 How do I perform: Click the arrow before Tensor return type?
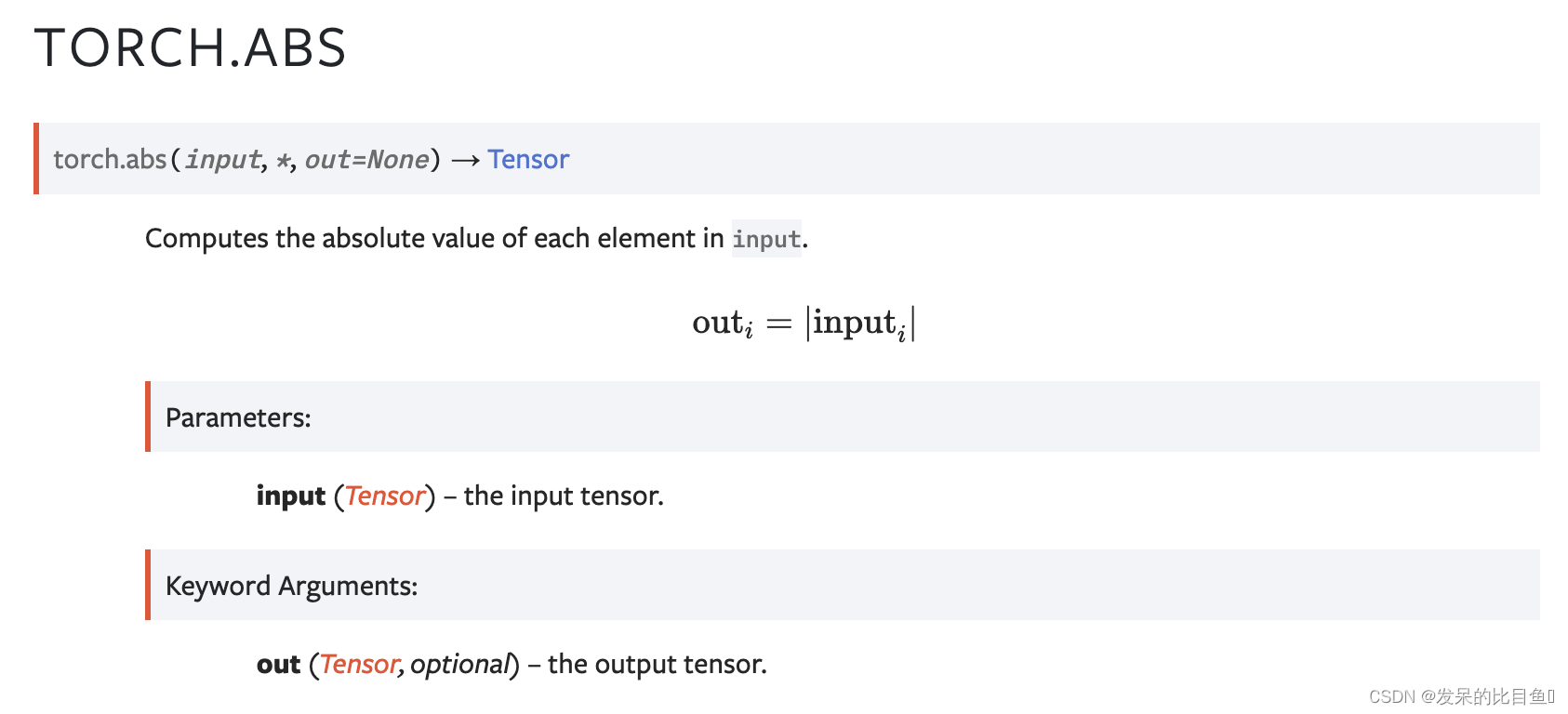pyautogui.click(x=465, y=160)
